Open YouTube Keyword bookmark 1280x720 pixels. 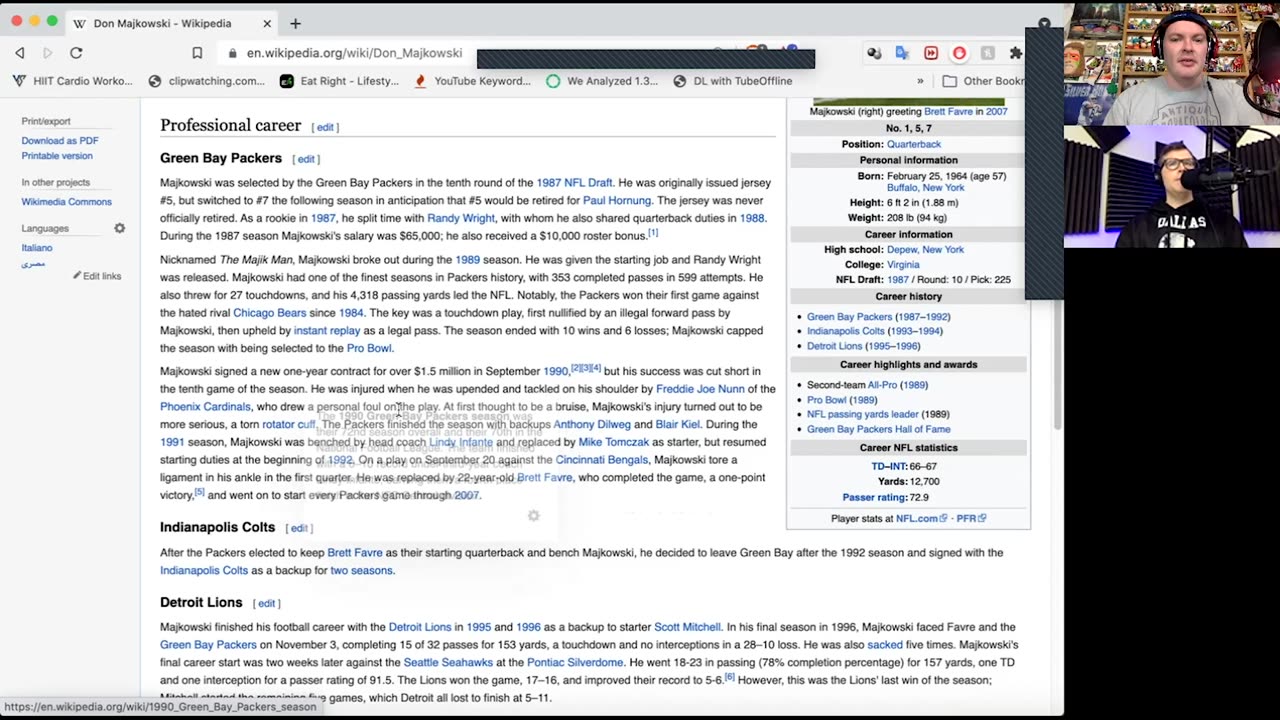point(472,81)
